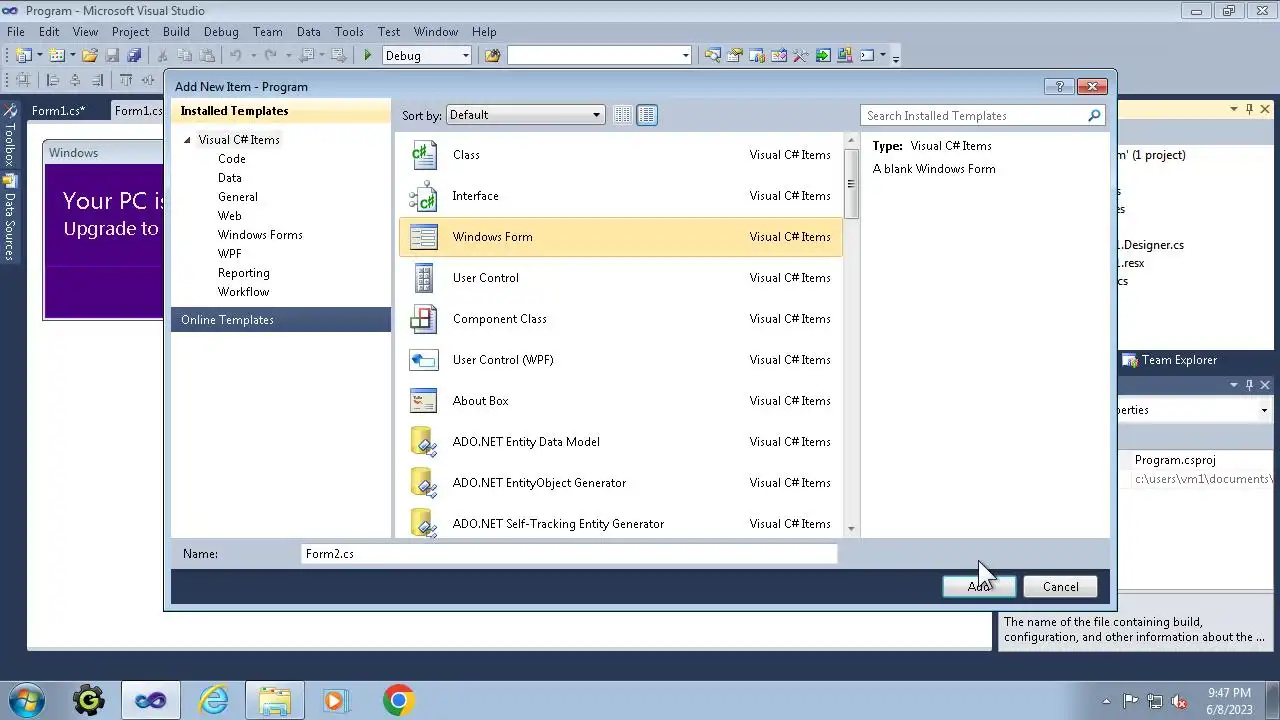Toggle auto-hide pin on Properties panel

click(x=1249, y=385)
